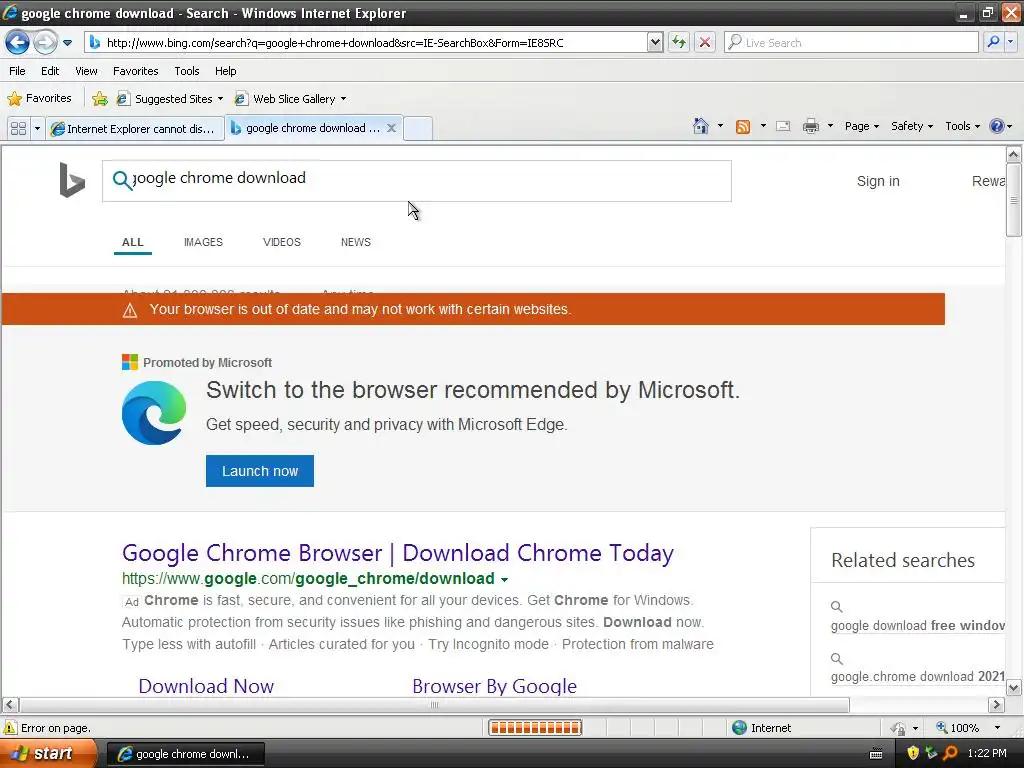Click the RSS Feeds icon

(x=743, y=127)
